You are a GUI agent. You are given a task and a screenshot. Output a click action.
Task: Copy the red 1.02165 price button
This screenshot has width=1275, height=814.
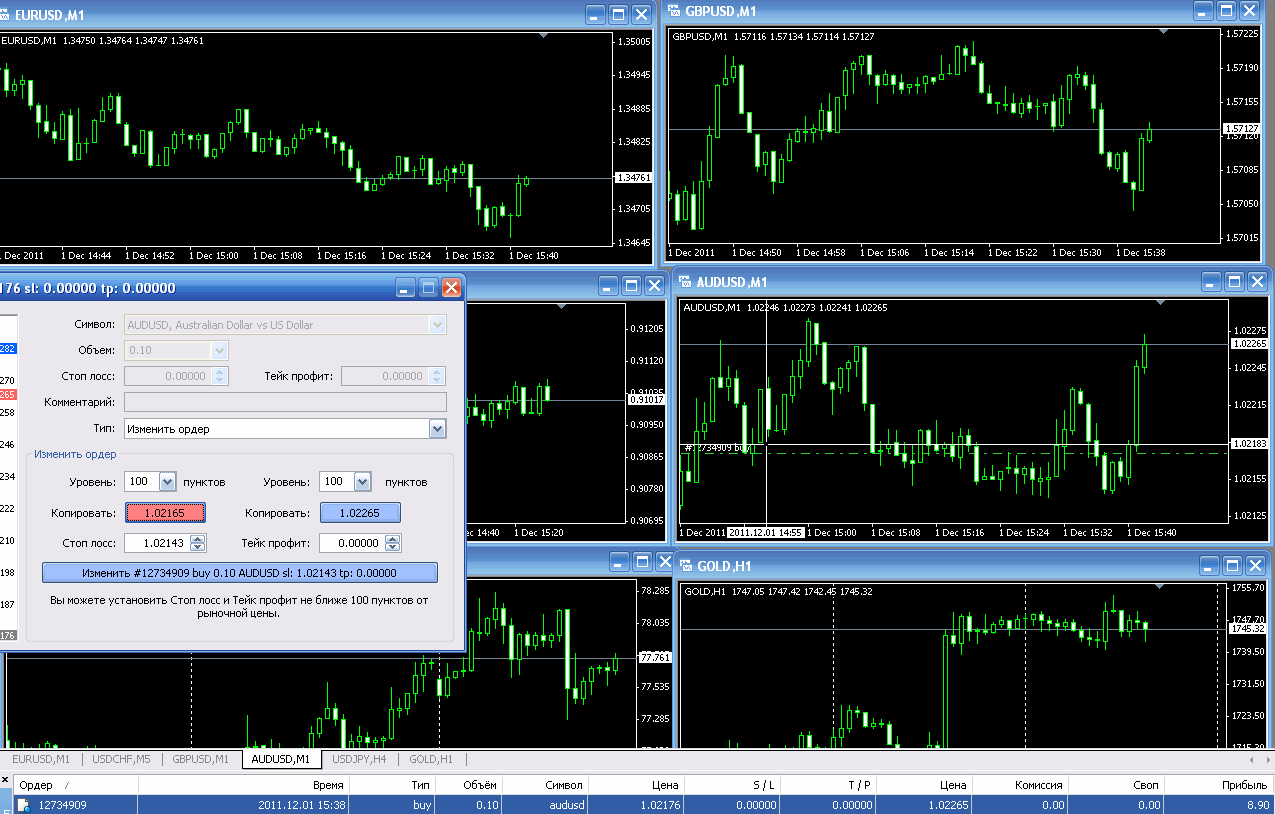[166, 513]
